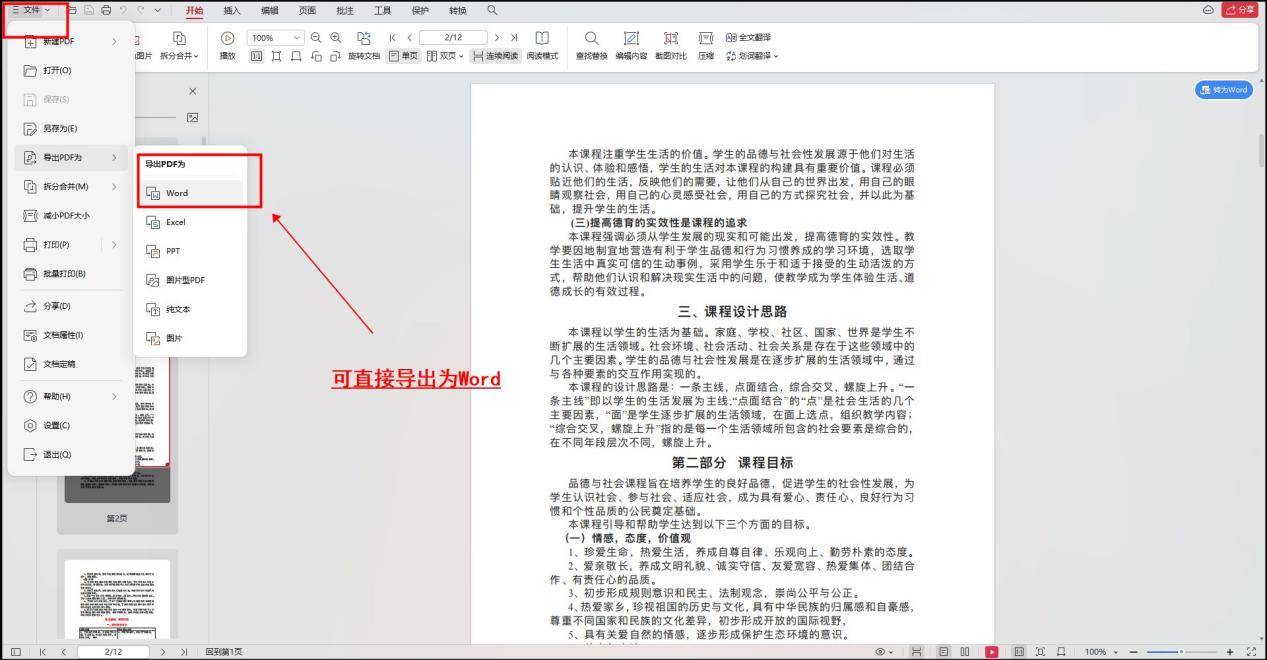Toggle Continuous Reading mode
Screen dimensions: 1267x660
(x=495, y=56)
